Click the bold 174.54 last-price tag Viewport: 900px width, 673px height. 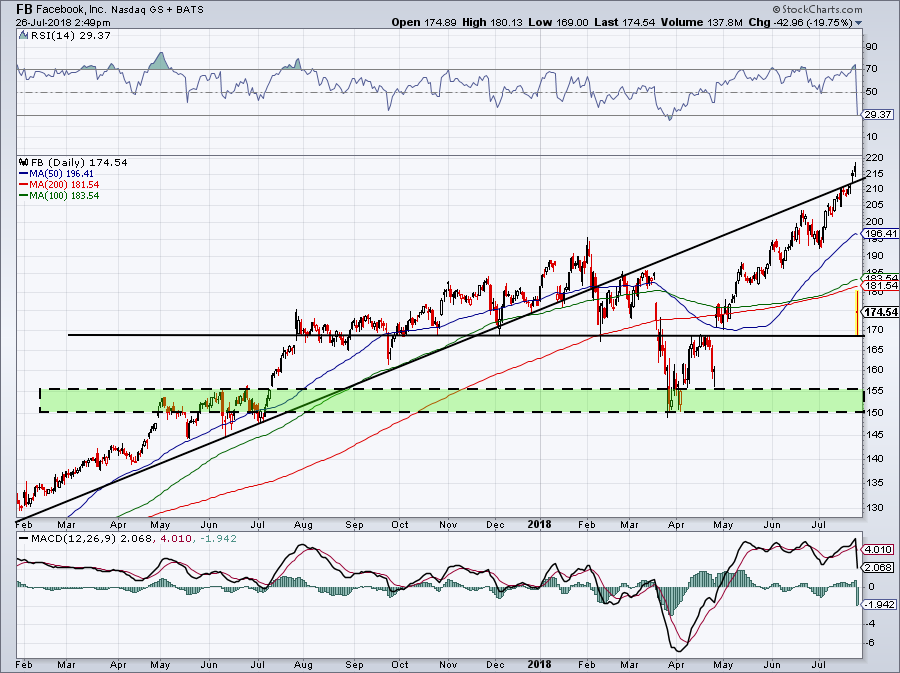[880, 312]
